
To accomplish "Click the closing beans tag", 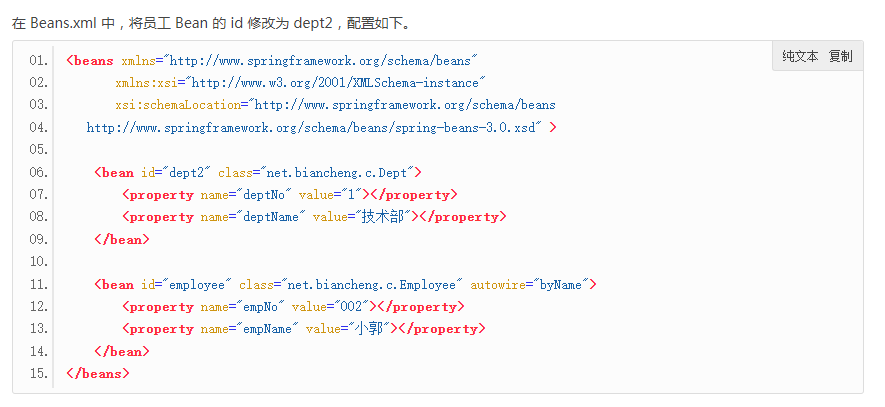I will [98, 374].
